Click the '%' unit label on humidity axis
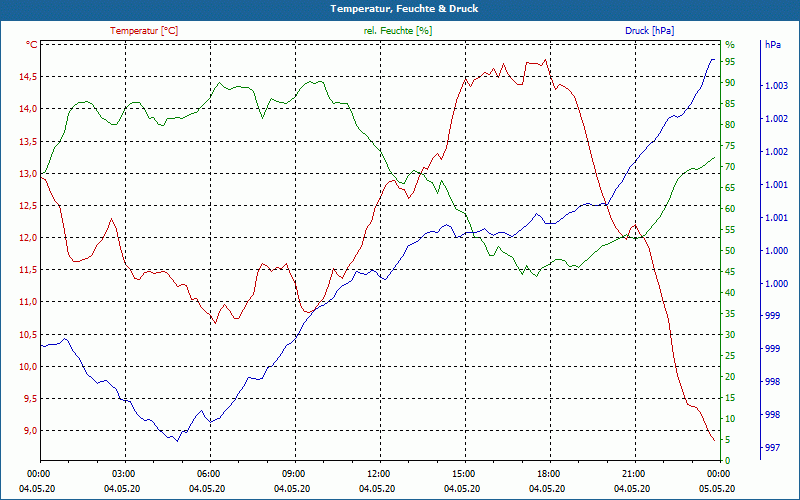The image size is (800, 500). click(x=730, y=45)
